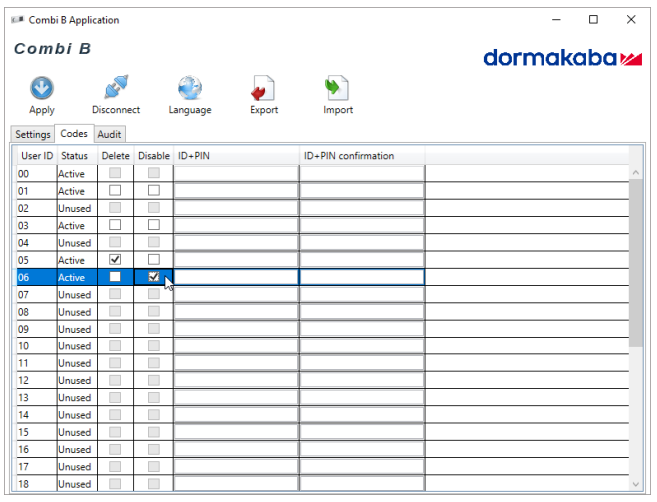This screenshot has width=657, height=502.
Task: Click the dormakaba logo
Action: point(562,58)
